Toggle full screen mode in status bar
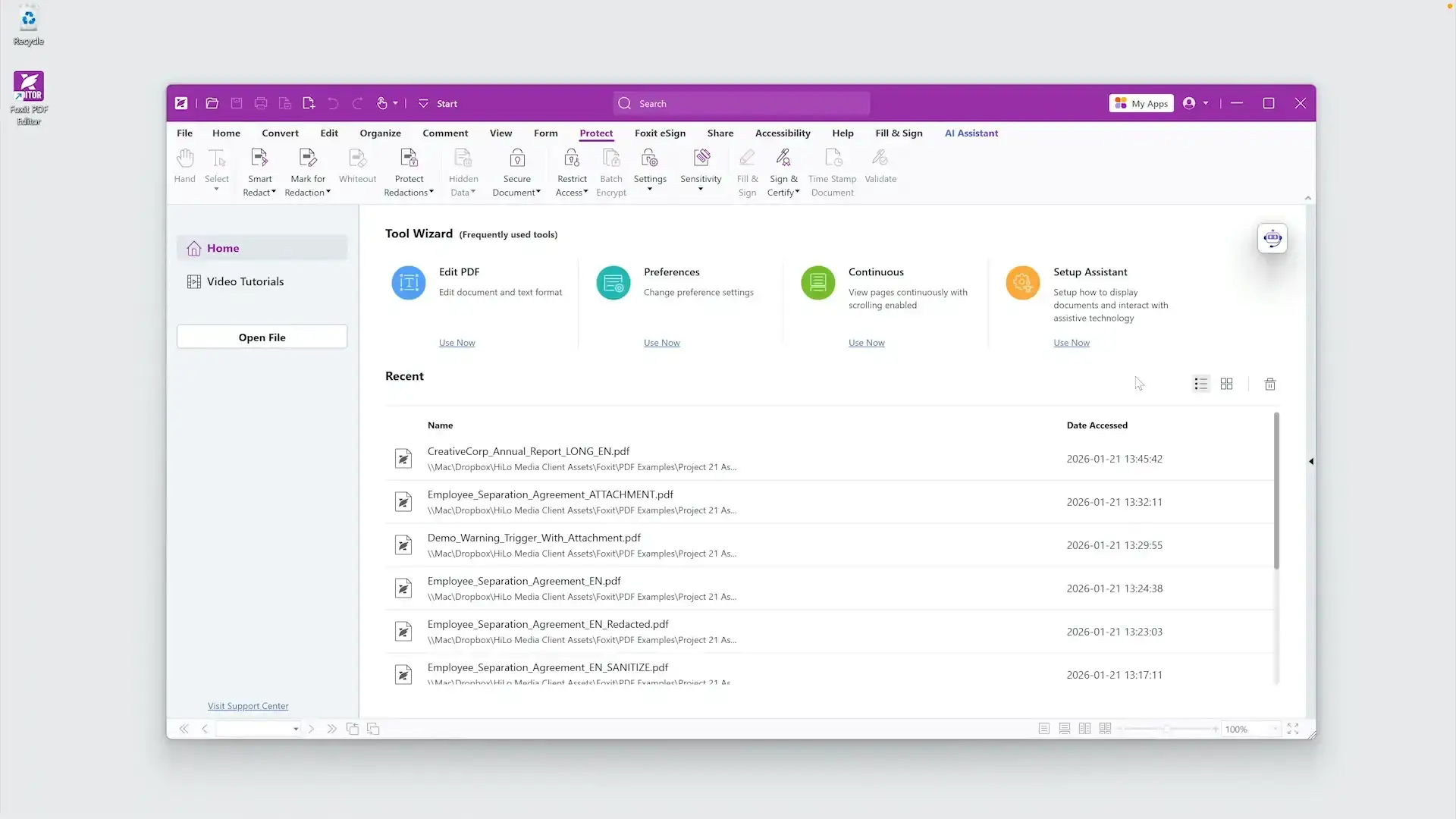 tap(1293, 729)
